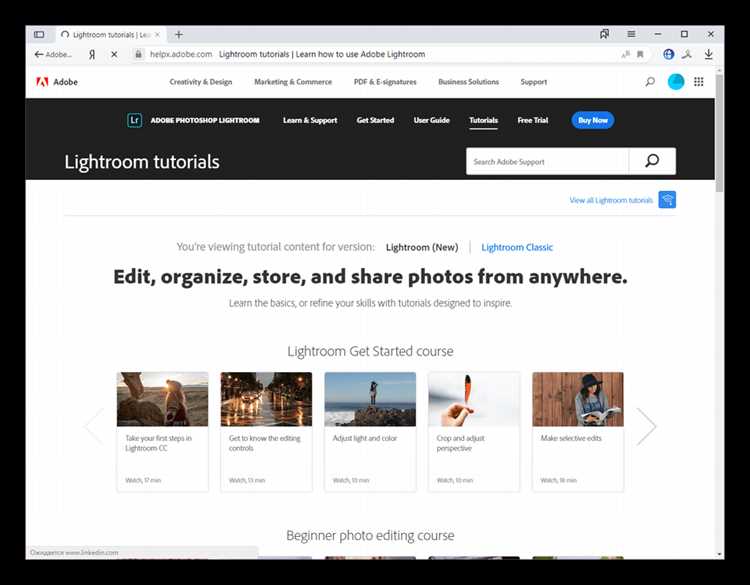Open 'Take your first steps' tutorial thumbnail
This screenshot has height=585, width=750.
coord(163,399)
